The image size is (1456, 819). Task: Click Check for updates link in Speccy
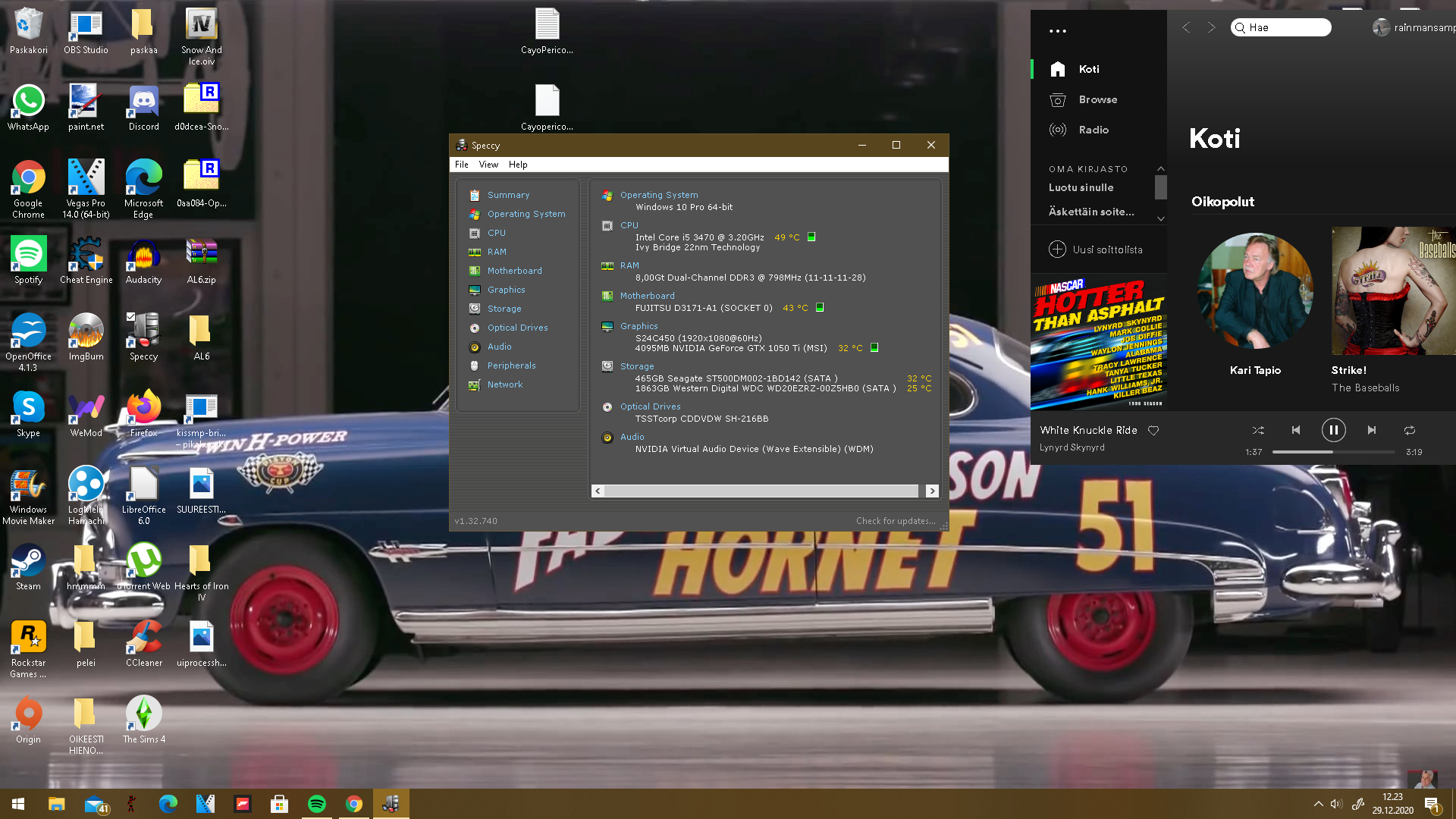click(896, 521)
